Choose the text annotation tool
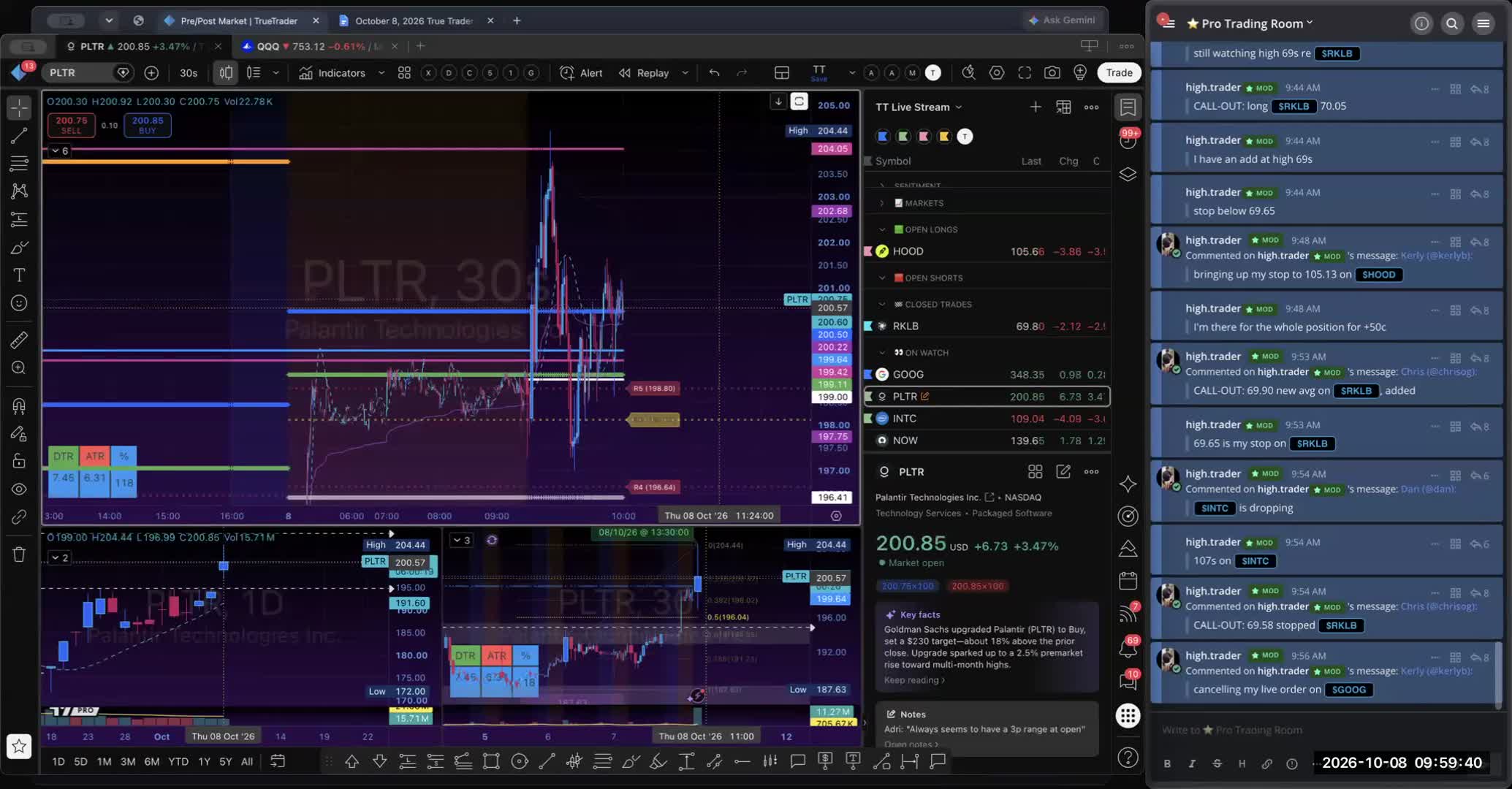This screenshot has width=1512, height=789. pos(19,275)
